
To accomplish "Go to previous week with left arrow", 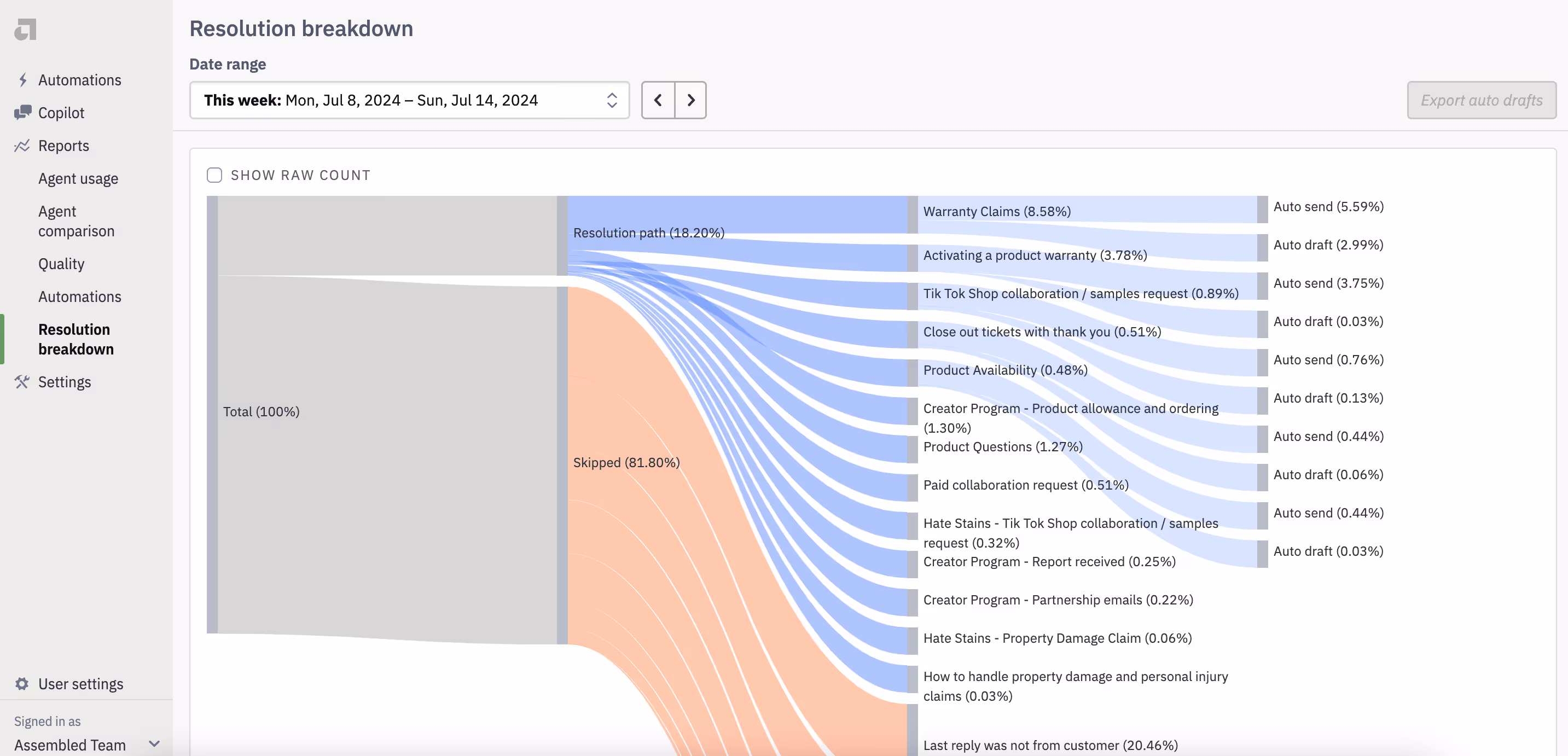I will 658,100.
